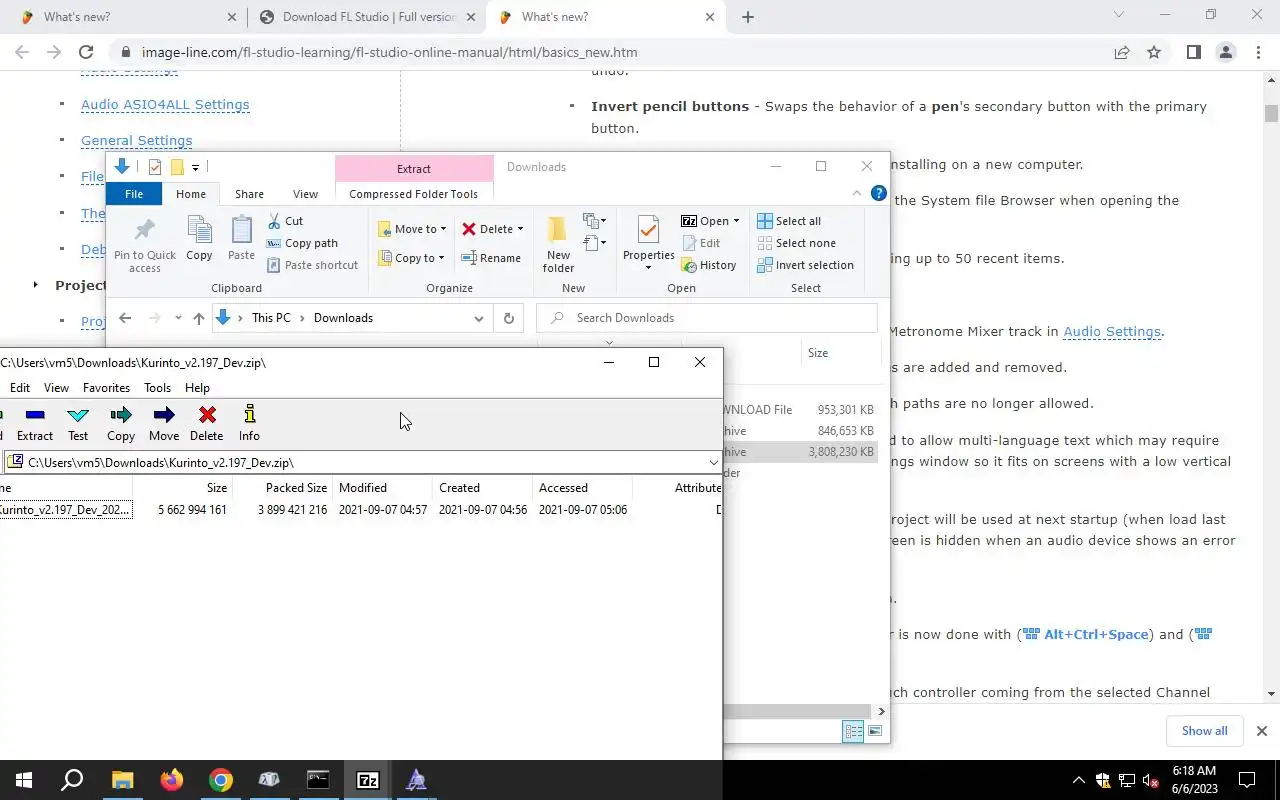Click Paste shortcut in Explorer ribbon
Viewport: 1280px width, 800px height.
tap(313, 265)
